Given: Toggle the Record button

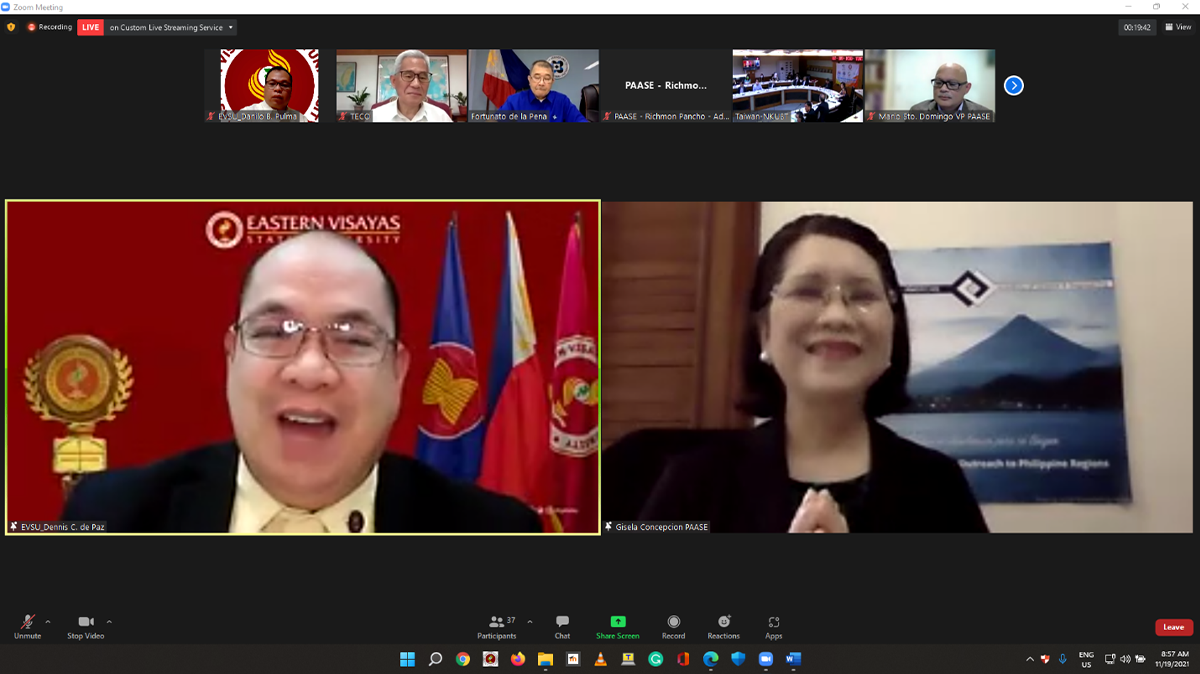Looking at the screenshot, I should [673, 625].
